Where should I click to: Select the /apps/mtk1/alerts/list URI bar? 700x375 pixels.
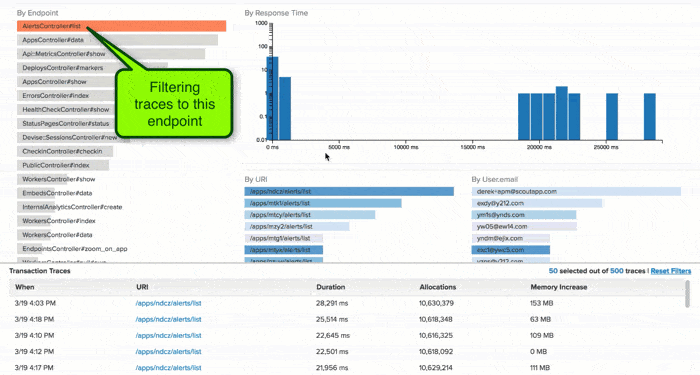323,203
